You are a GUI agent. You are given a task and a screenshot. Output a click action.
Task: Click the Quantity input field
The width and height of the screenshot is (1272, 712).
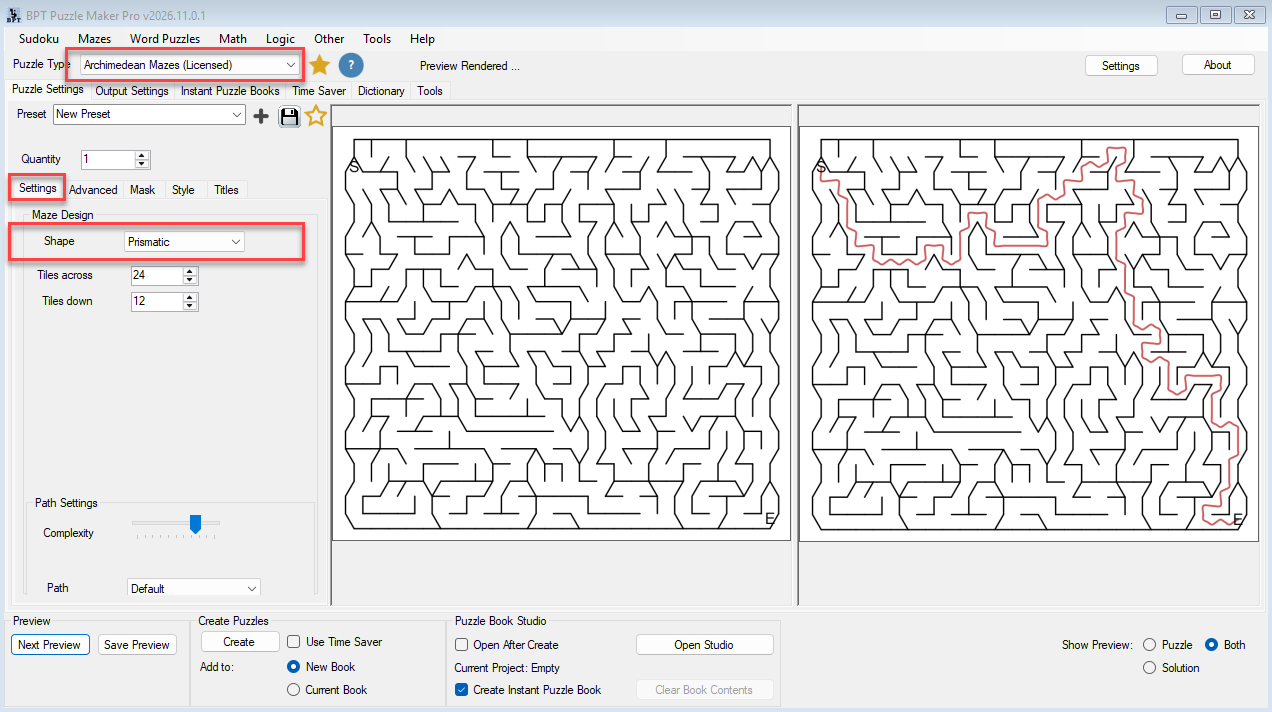click(108, 160)
